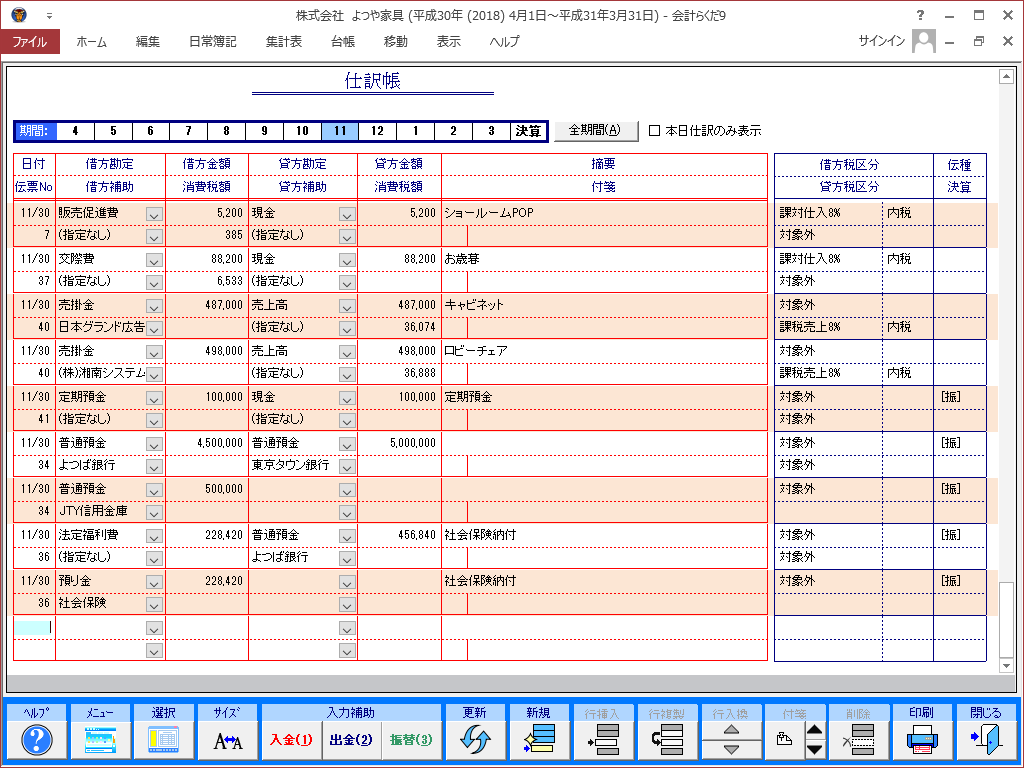Select period month 4
The height and width of the screenshot is (768, 1024).
coord(75,131)
